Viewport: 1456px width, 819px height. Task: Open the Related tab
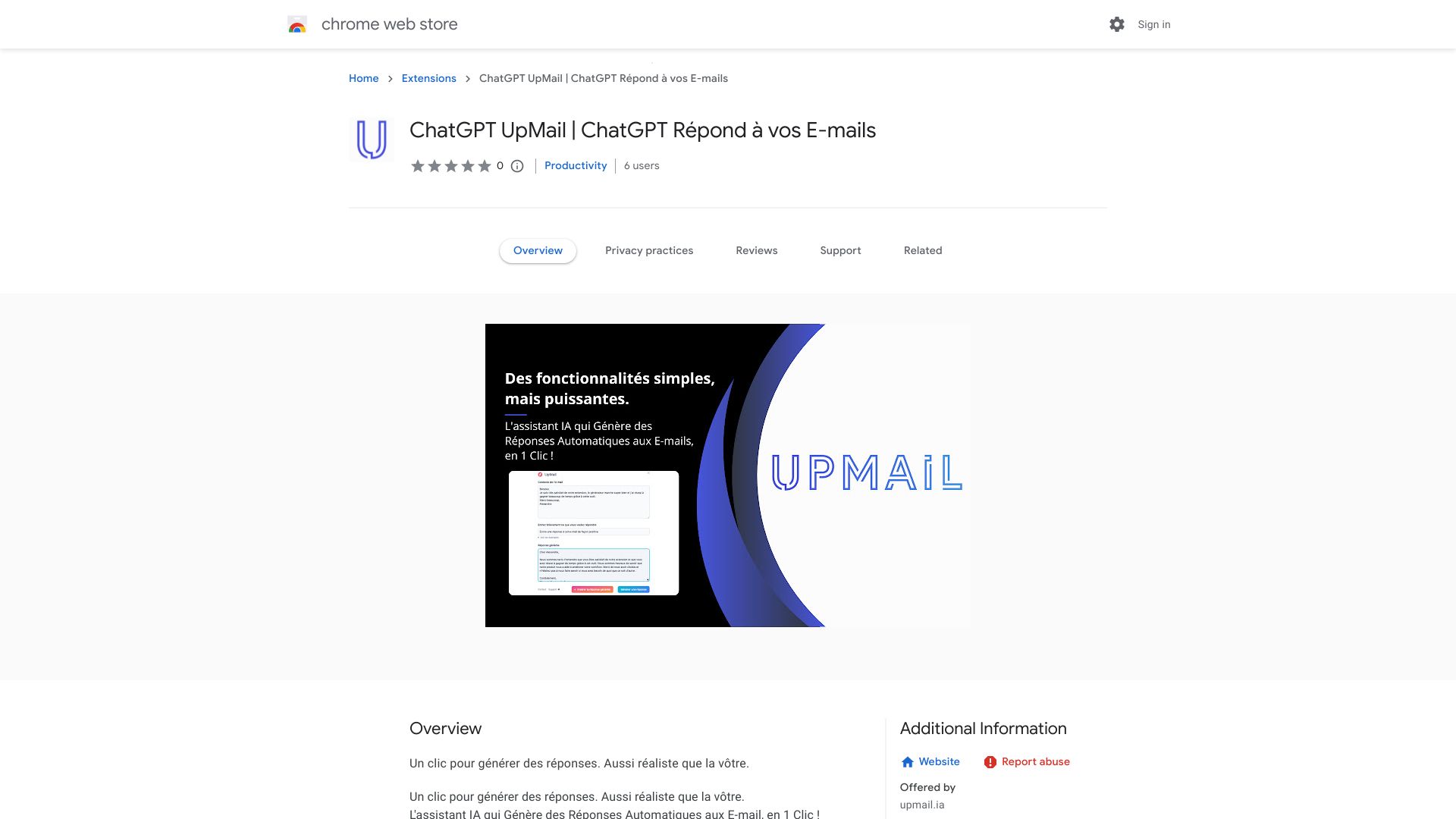pyautogui.click(x=922, y=250)
